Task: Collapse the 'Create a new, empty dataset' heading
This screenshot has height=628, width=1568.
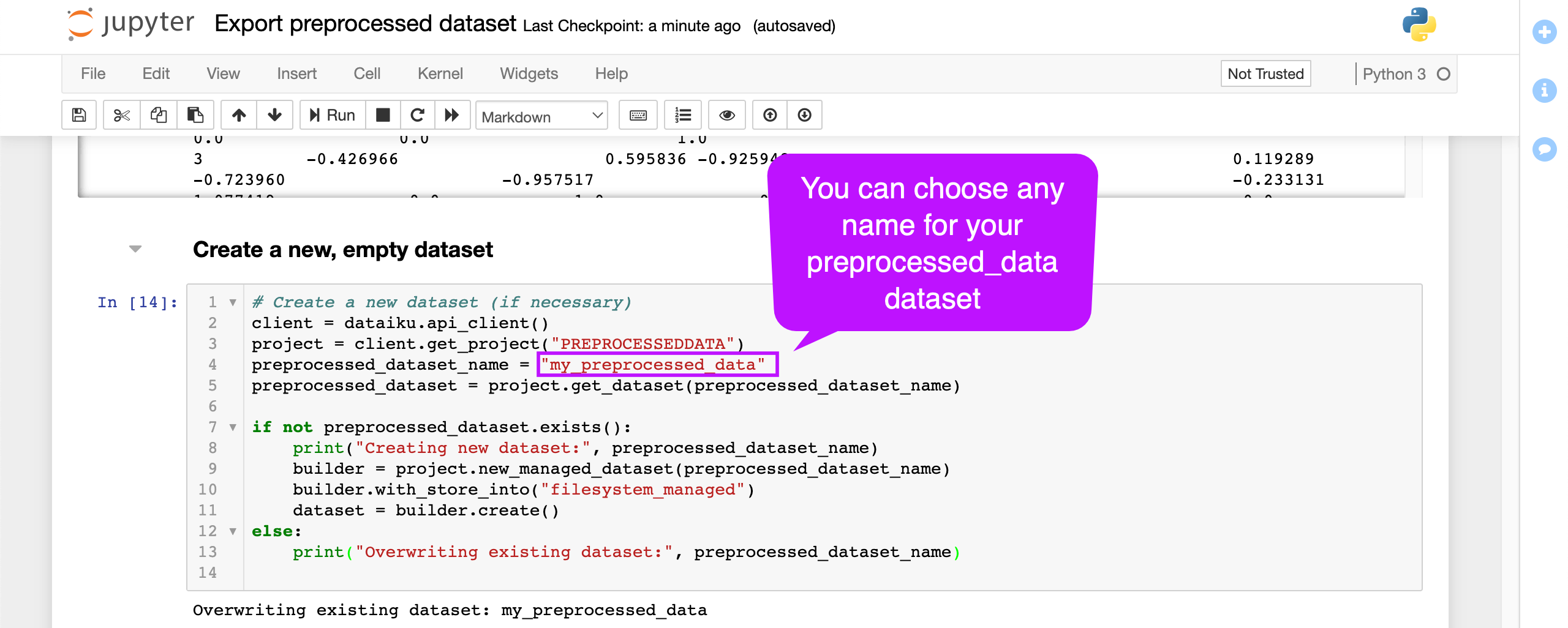Action: point(135,249)
